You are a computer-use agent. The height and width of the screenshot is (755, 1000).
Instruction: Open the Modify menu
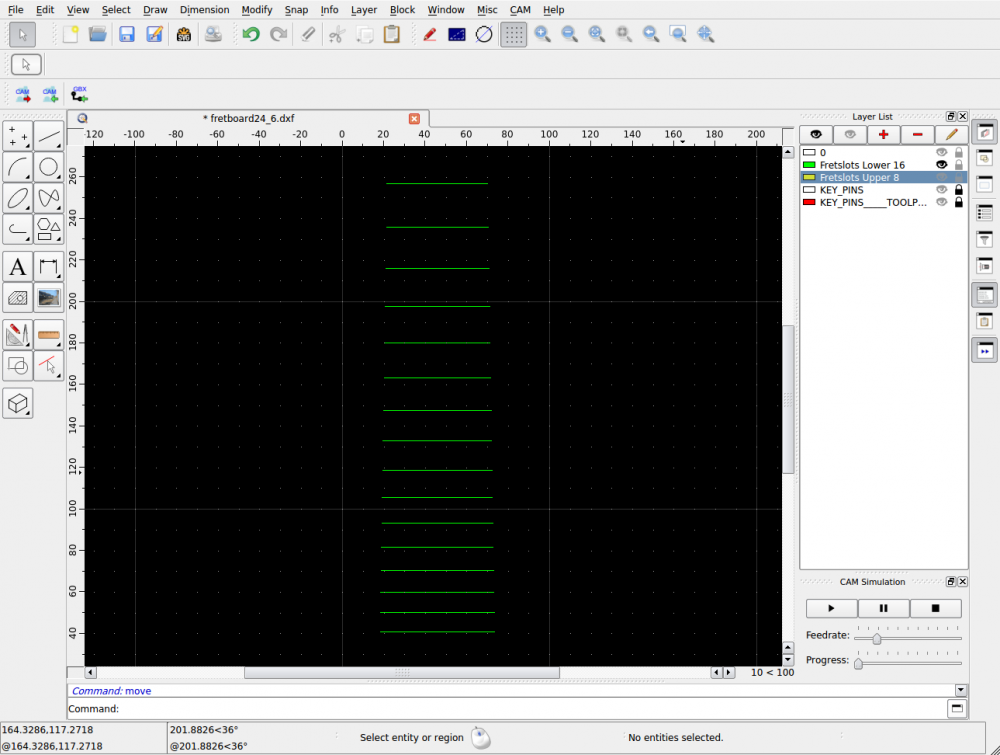[x=257, y=10]
